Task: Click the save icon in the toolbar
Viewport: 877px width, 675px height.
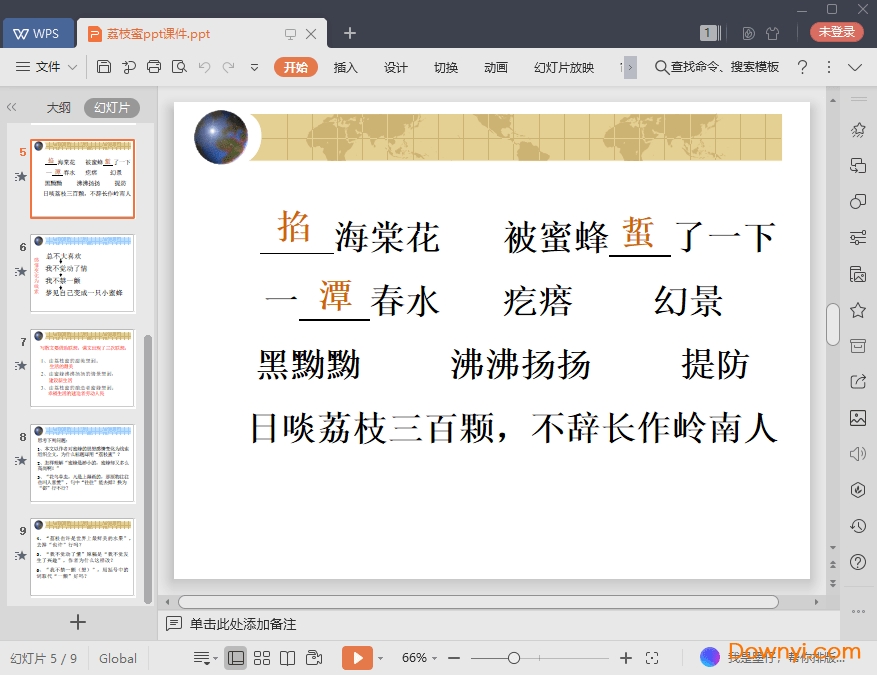Action: [104, 67]
